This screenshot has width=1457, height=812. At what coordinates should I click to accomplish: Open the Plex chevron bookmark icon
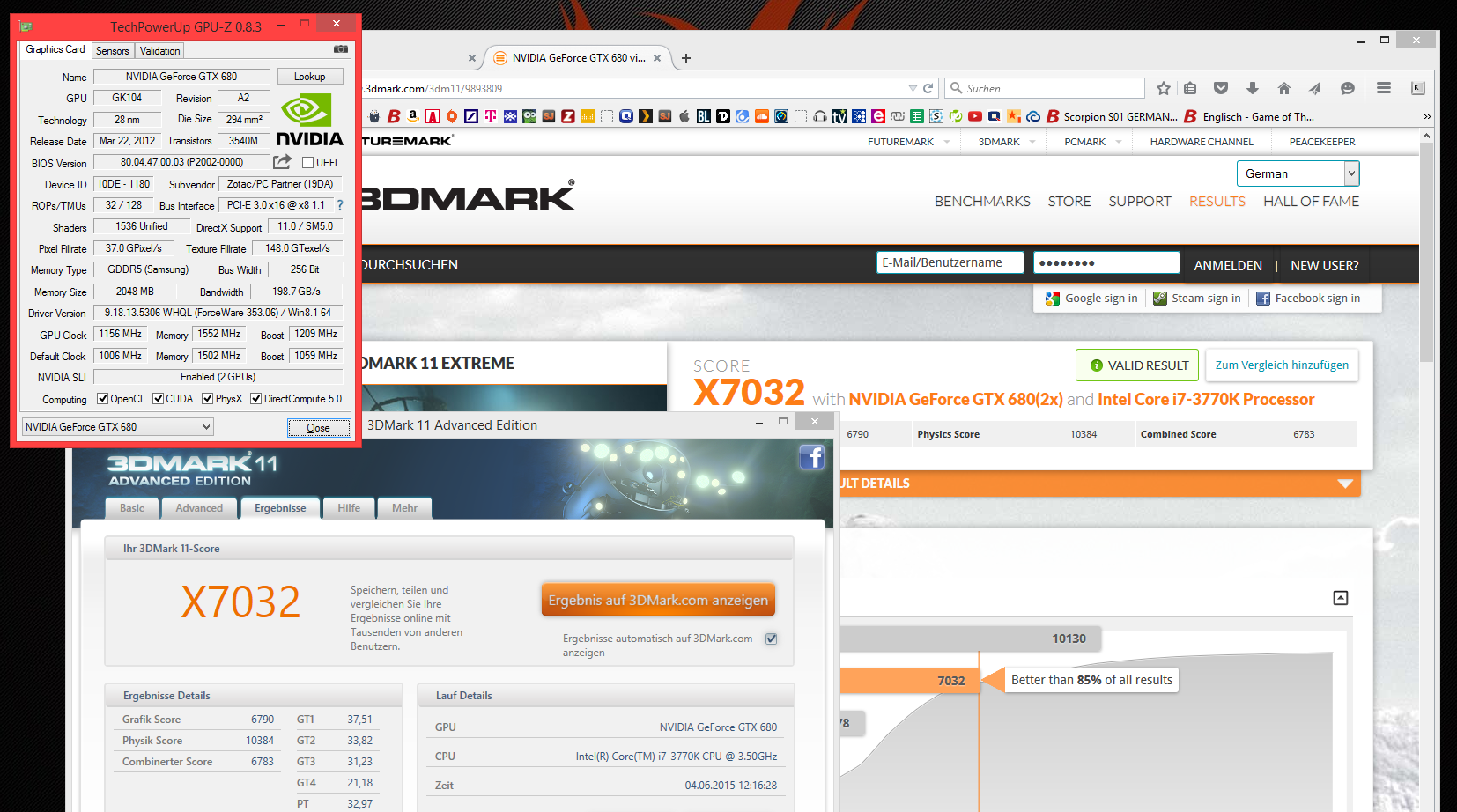pos(646,116)
